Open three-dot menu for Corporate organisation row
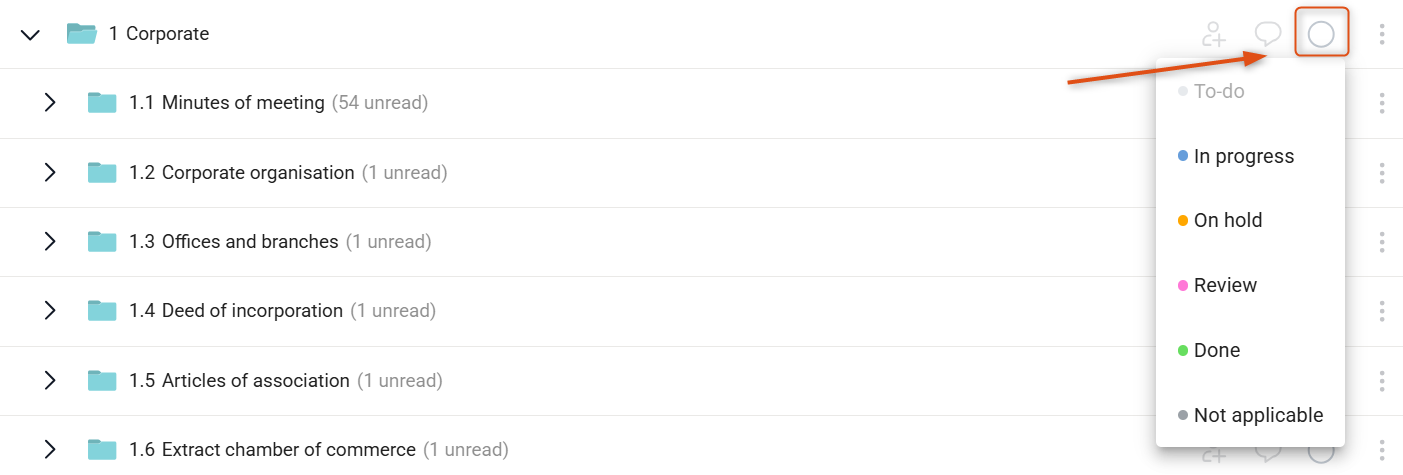The width and height of the screenshot is (1403, 475). (x=1382, y=173)
